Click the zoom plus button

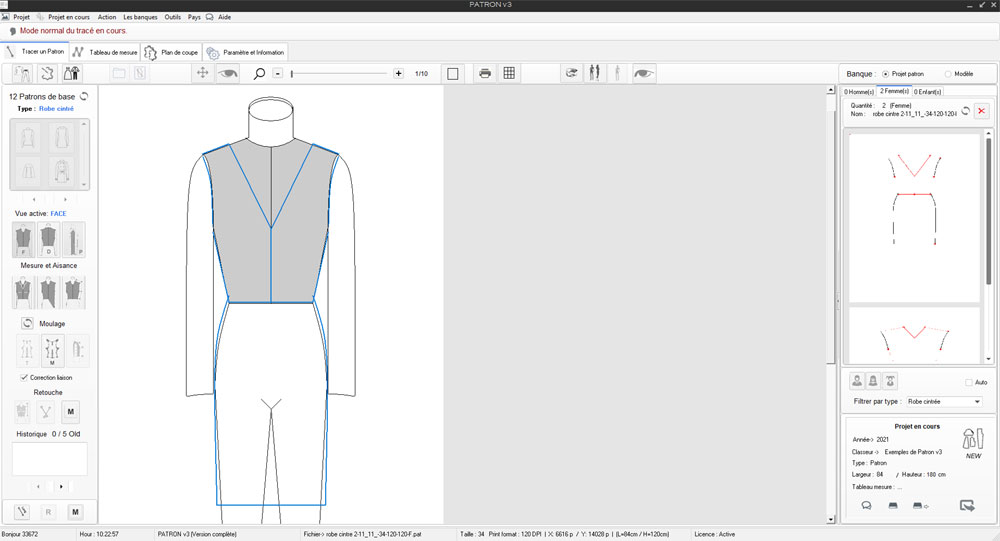399,73
